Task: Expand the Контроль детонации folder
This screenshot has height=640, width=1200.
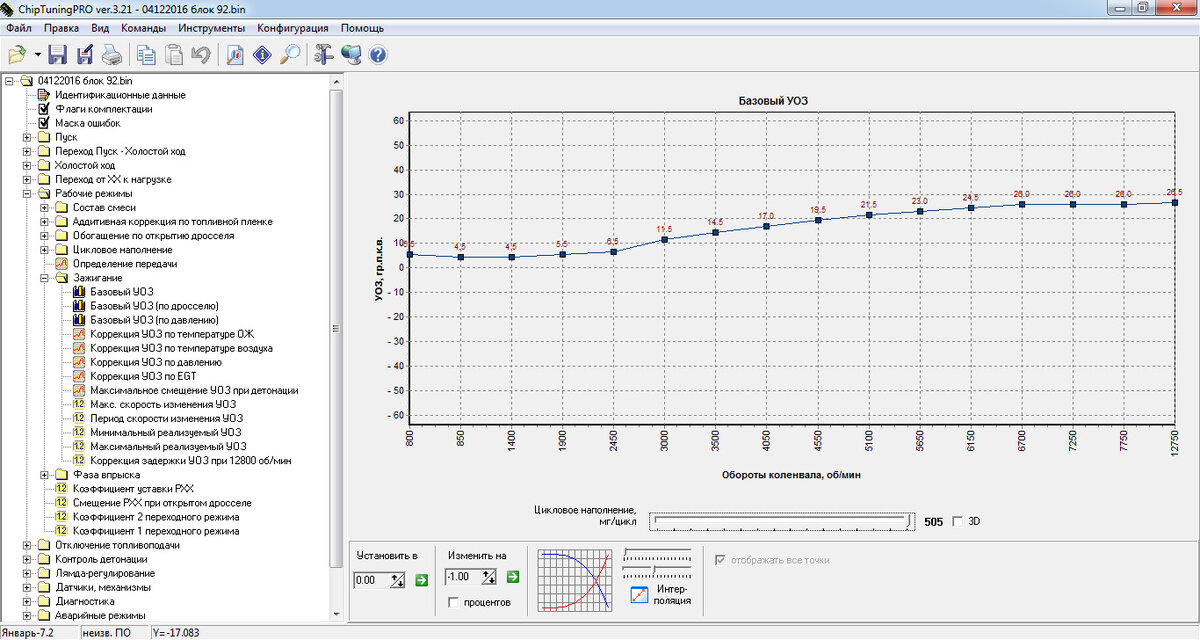Action: [x=27, y=559]
